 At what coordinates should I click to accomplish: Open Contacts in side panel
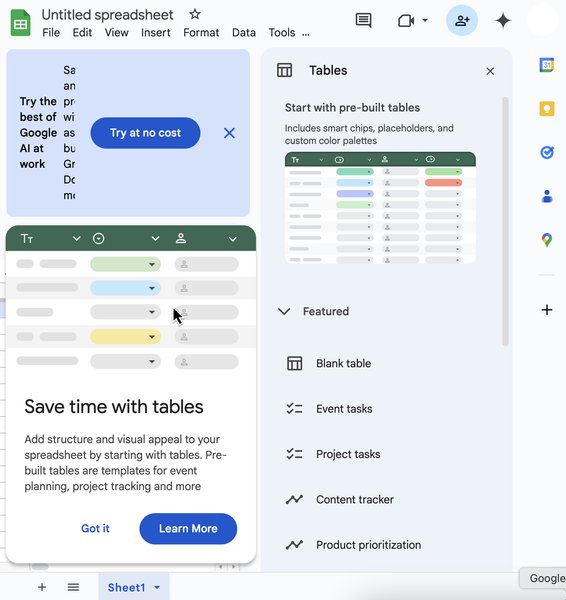coord(547,196)
